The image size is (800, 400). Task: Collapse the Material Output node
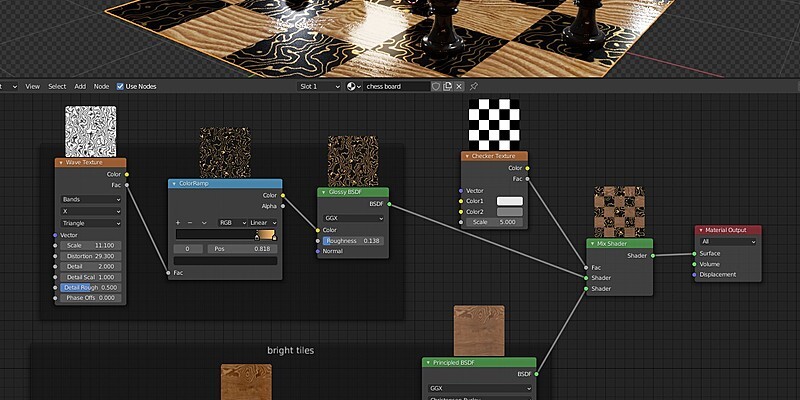(x=701, y=230)
